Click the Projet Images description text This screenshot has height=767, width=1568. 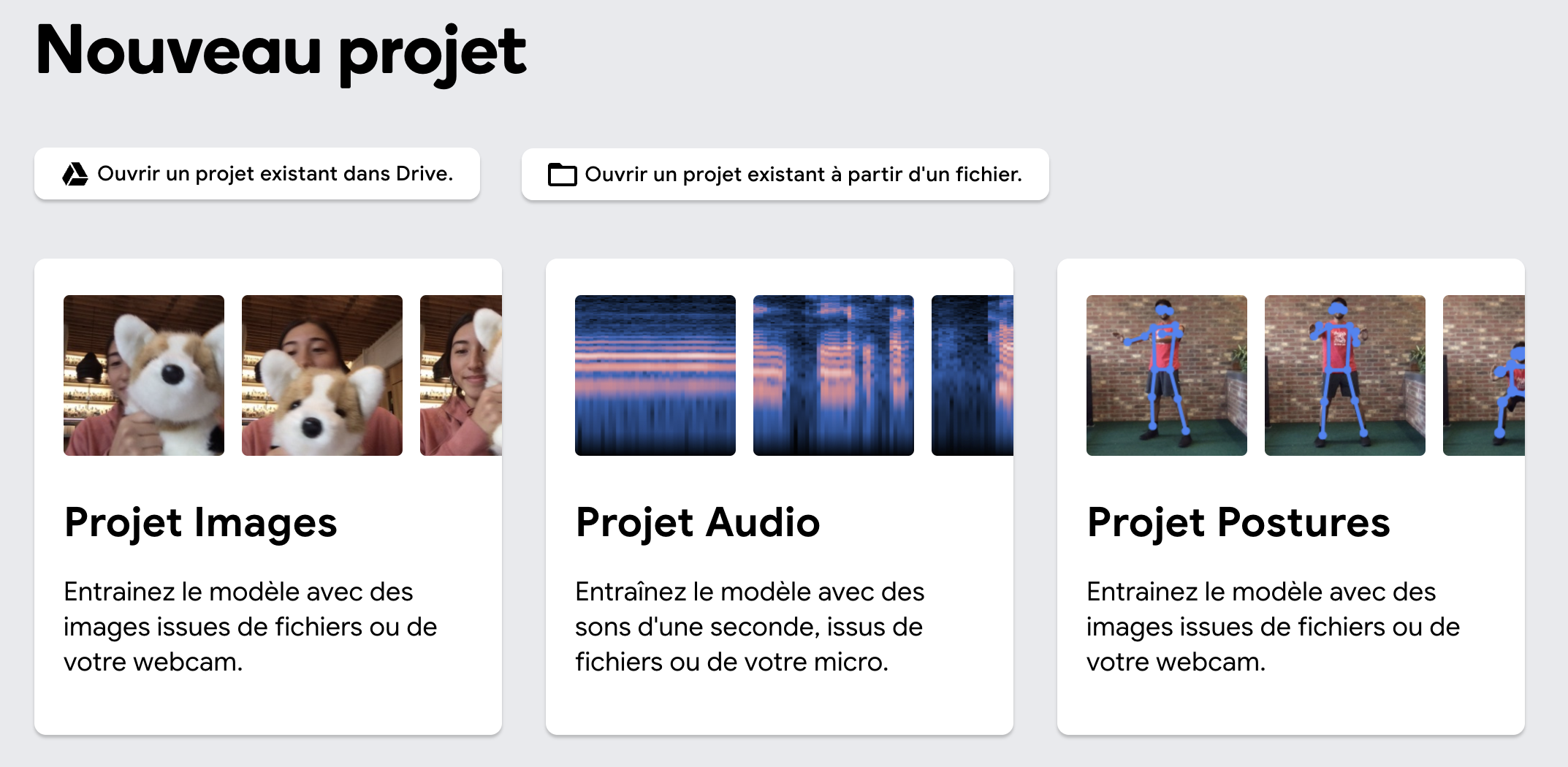250,627
